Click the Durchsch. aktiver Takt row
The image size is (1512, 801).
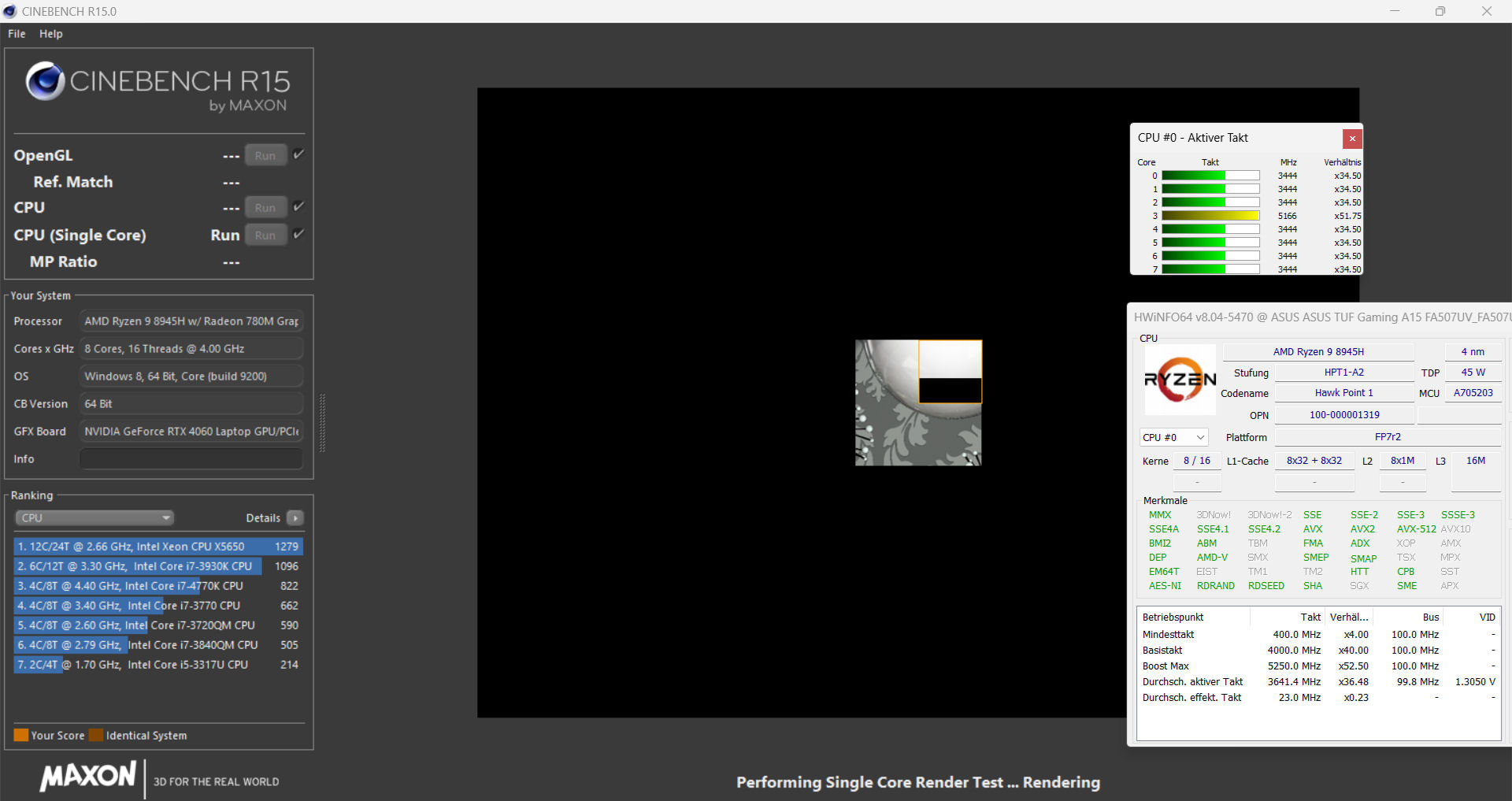(1318, 682)
